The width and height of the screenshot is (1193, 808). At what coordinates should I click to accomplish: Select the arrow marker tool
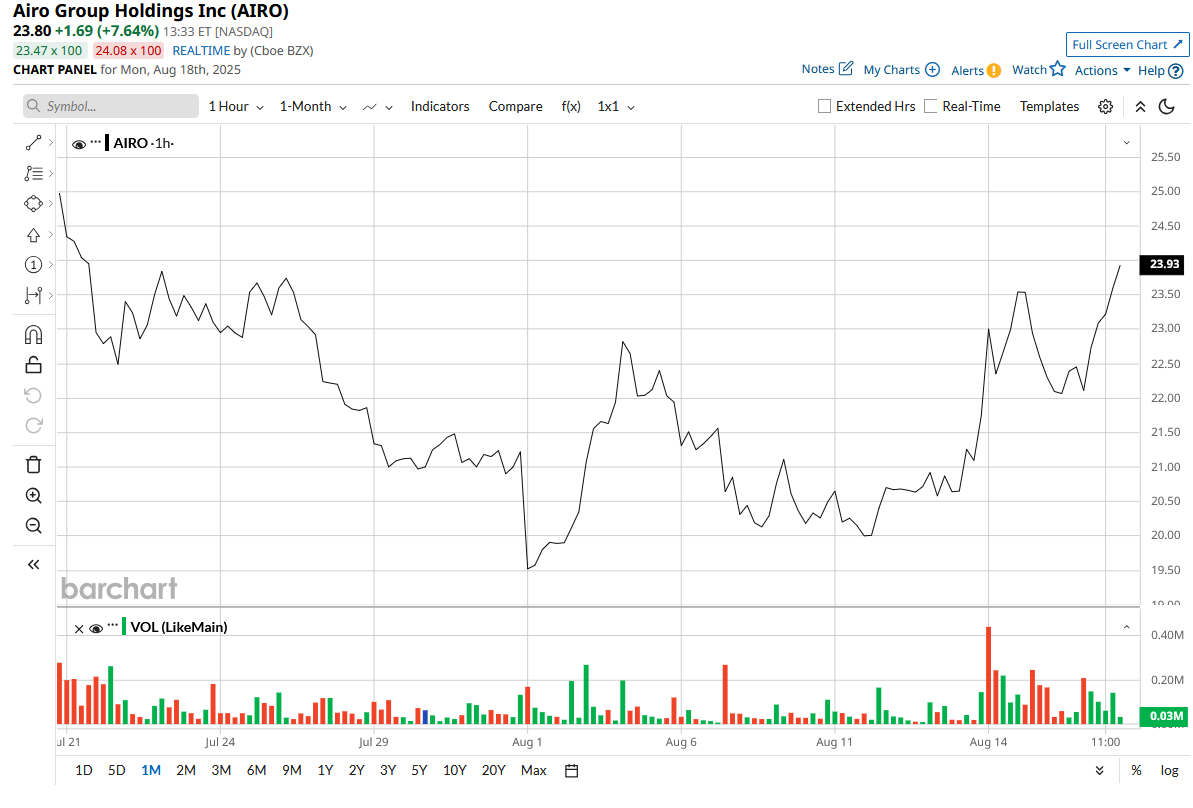point(33,234)
